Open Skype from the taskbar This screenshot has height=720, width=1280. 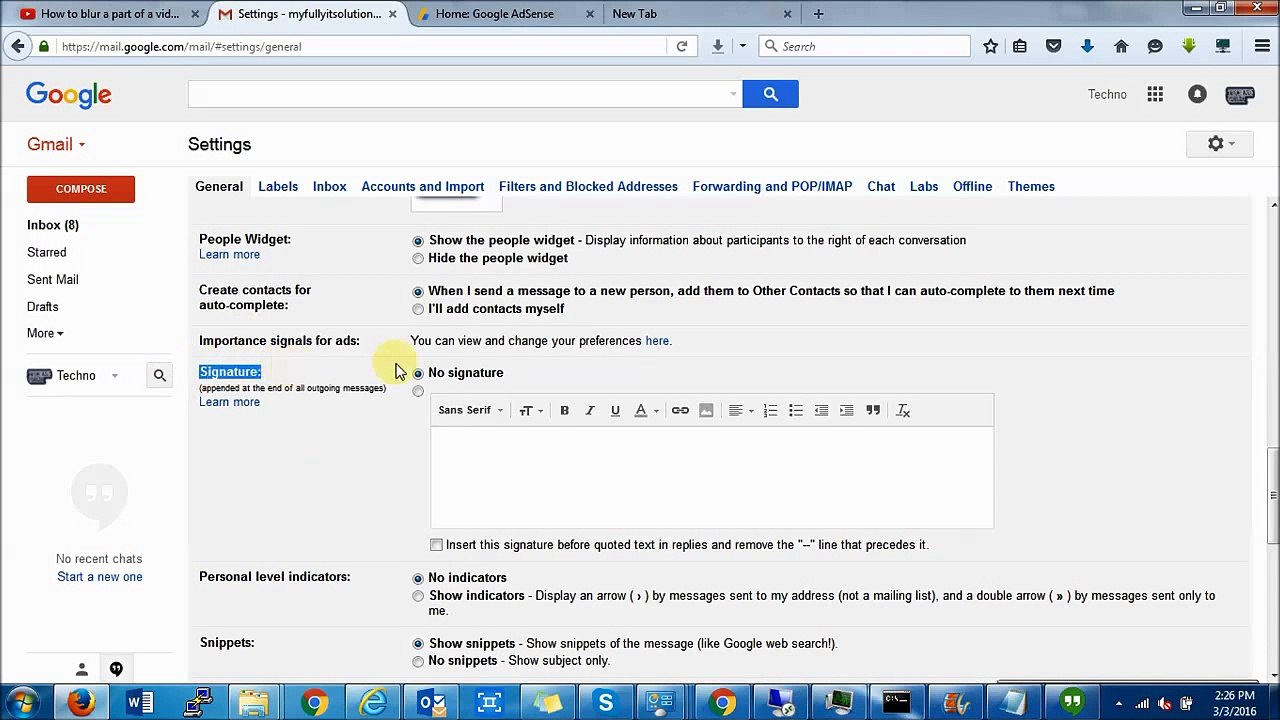click(605, 703)
